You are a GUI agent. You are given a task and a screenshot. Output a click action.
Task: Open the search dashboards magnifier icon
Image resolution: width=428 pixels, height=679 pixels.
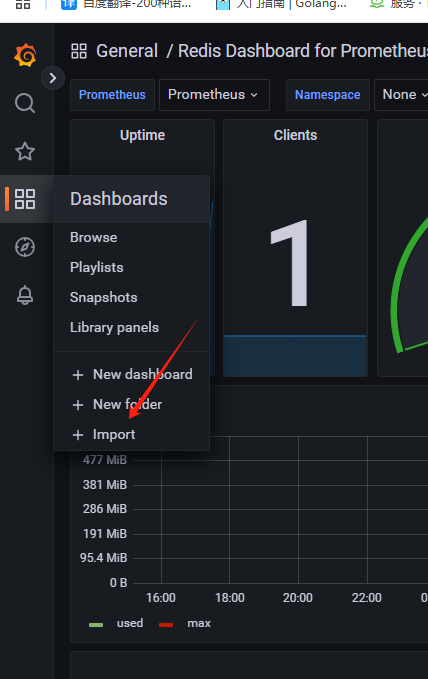pyautogui.click(x=25, y=103)
